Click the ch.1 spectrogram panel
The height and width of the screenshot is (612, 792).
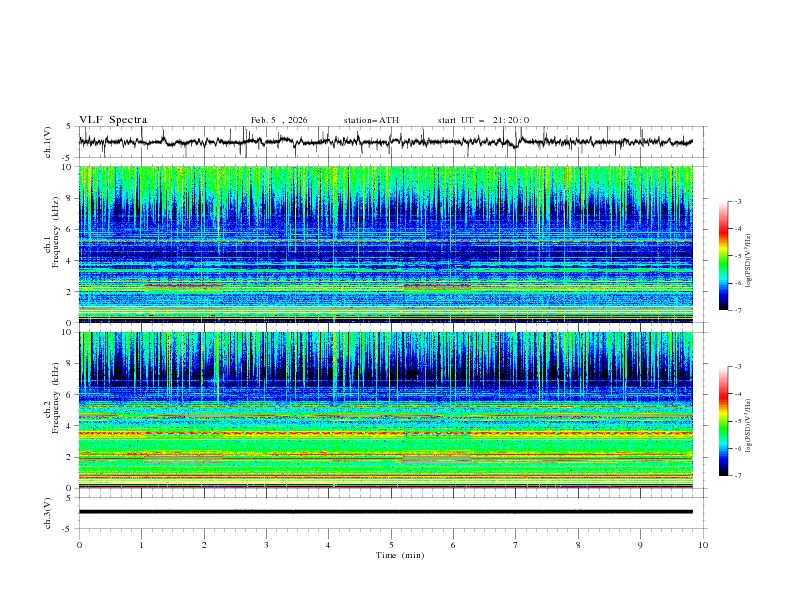pos(385,244)
